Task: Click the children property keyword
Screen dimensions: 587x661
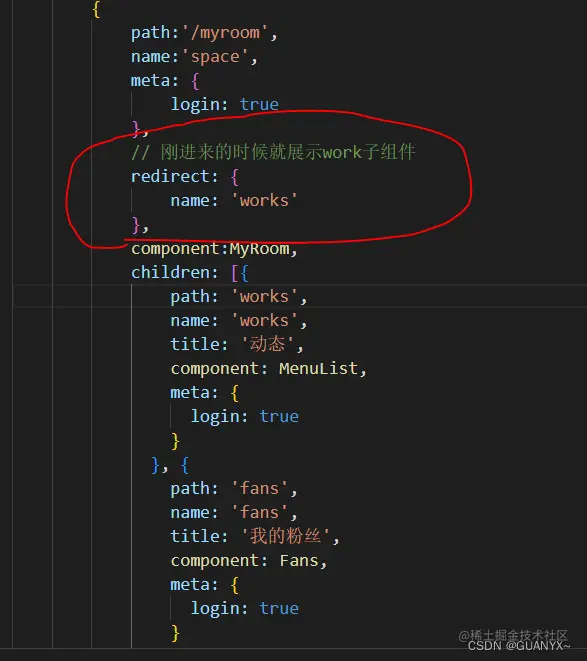Action: pyautogui.click(x=170, y=272)
